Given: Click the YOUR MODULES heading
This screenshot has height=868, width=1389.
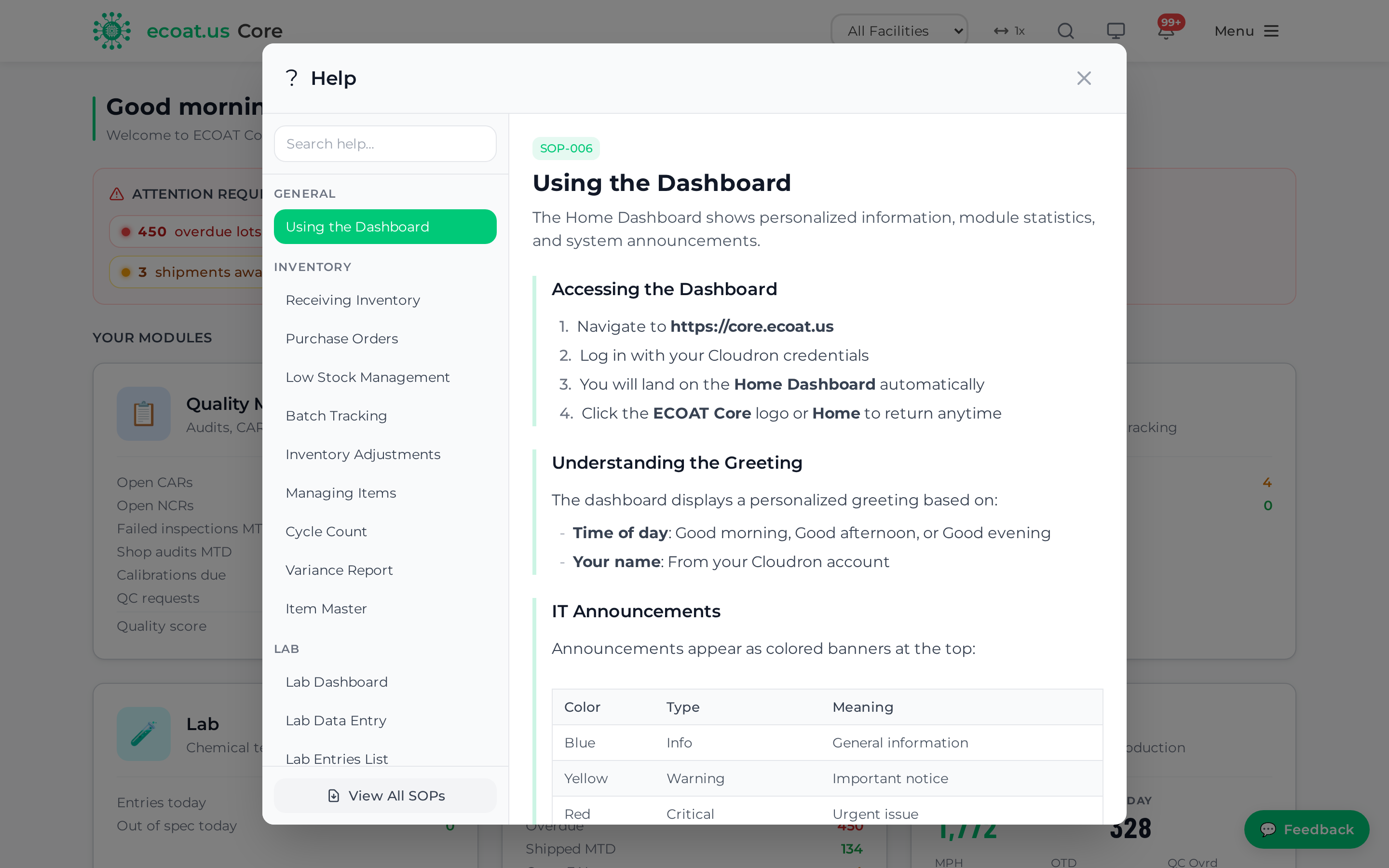Looking at the screenshot, I should [x=152, y=338].
